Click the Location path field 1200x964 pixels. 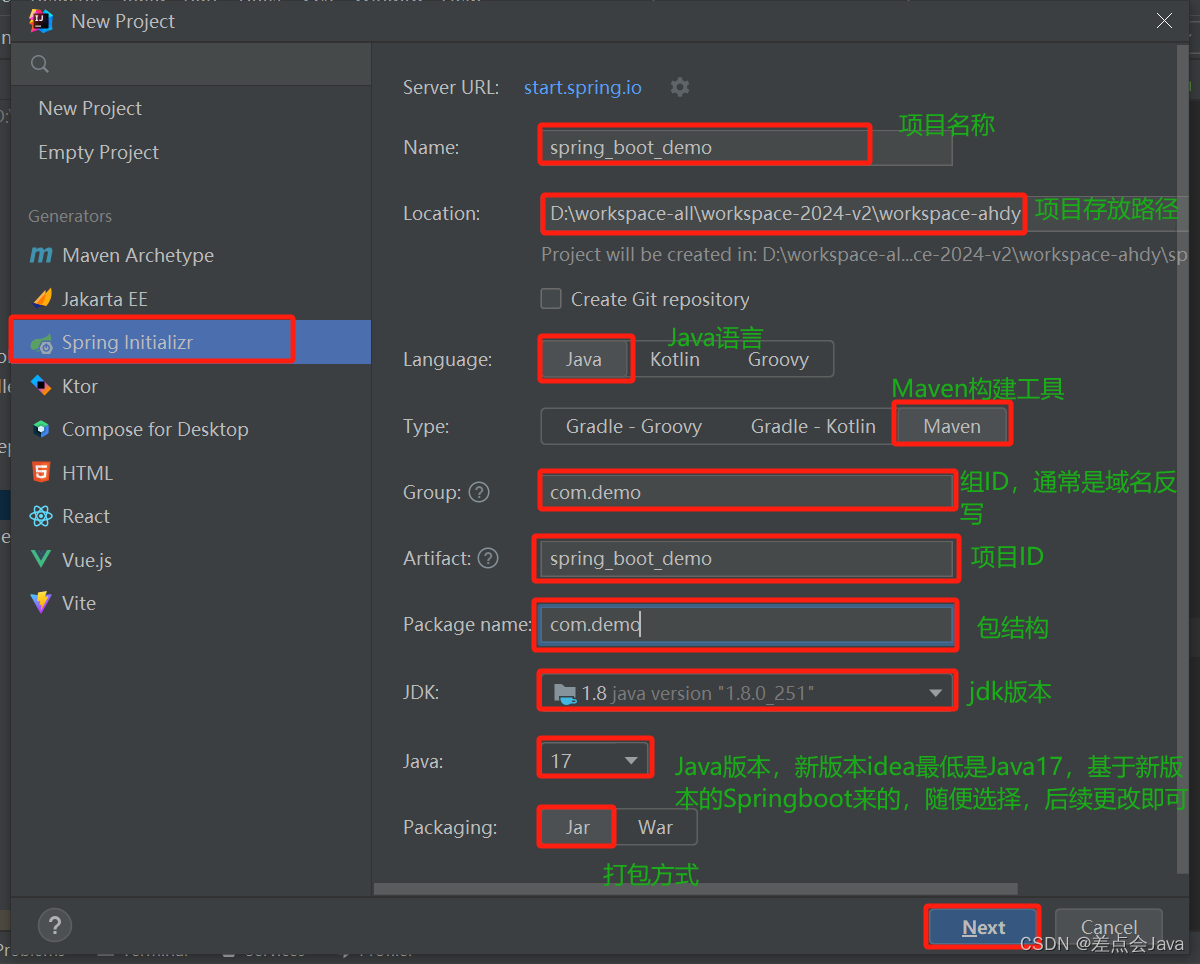[x=864, y=213]
